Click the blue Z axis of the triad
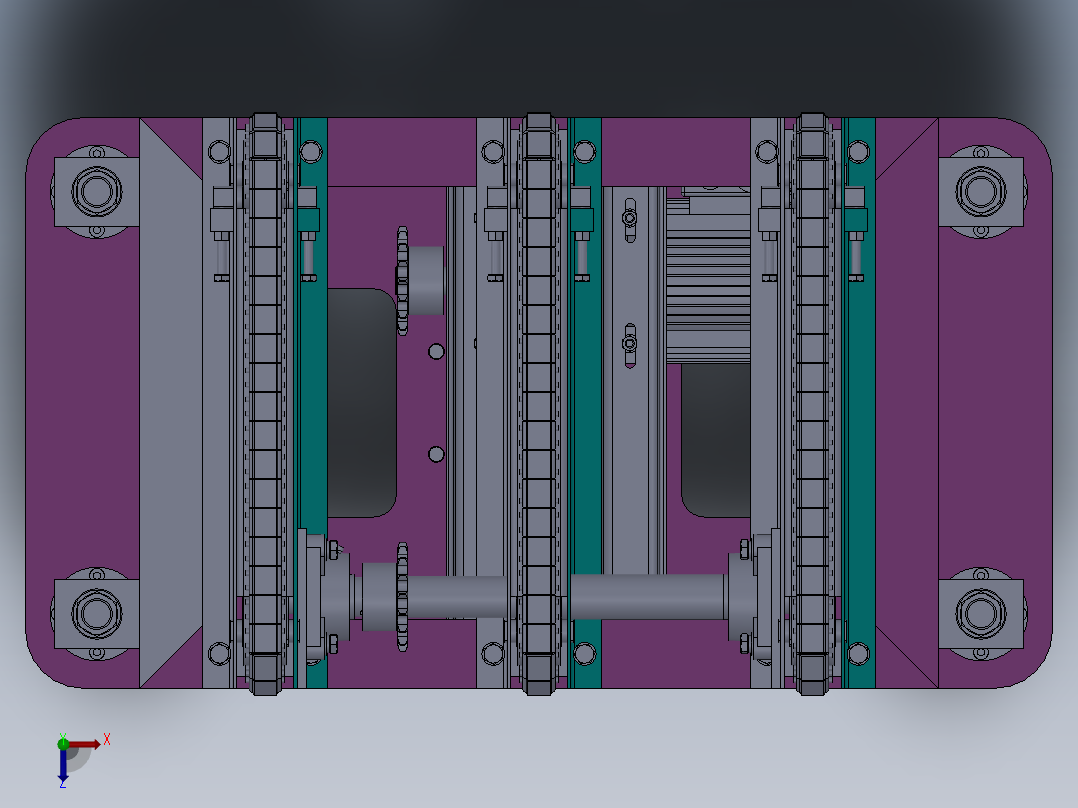The image size is (1078, 808). coord(63,765)
